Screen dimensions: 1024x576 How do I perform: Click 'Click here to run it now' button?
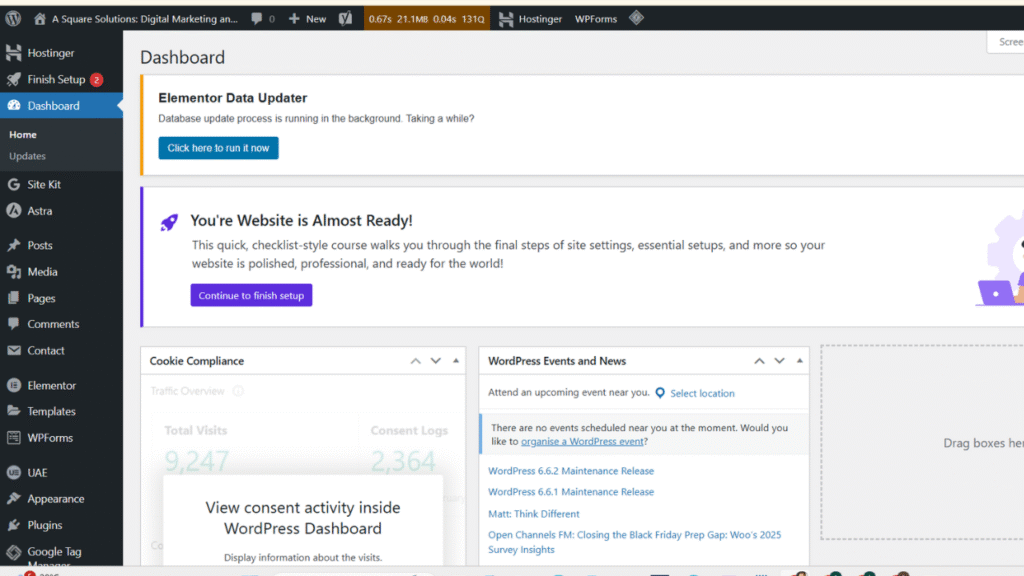point(218,148)
